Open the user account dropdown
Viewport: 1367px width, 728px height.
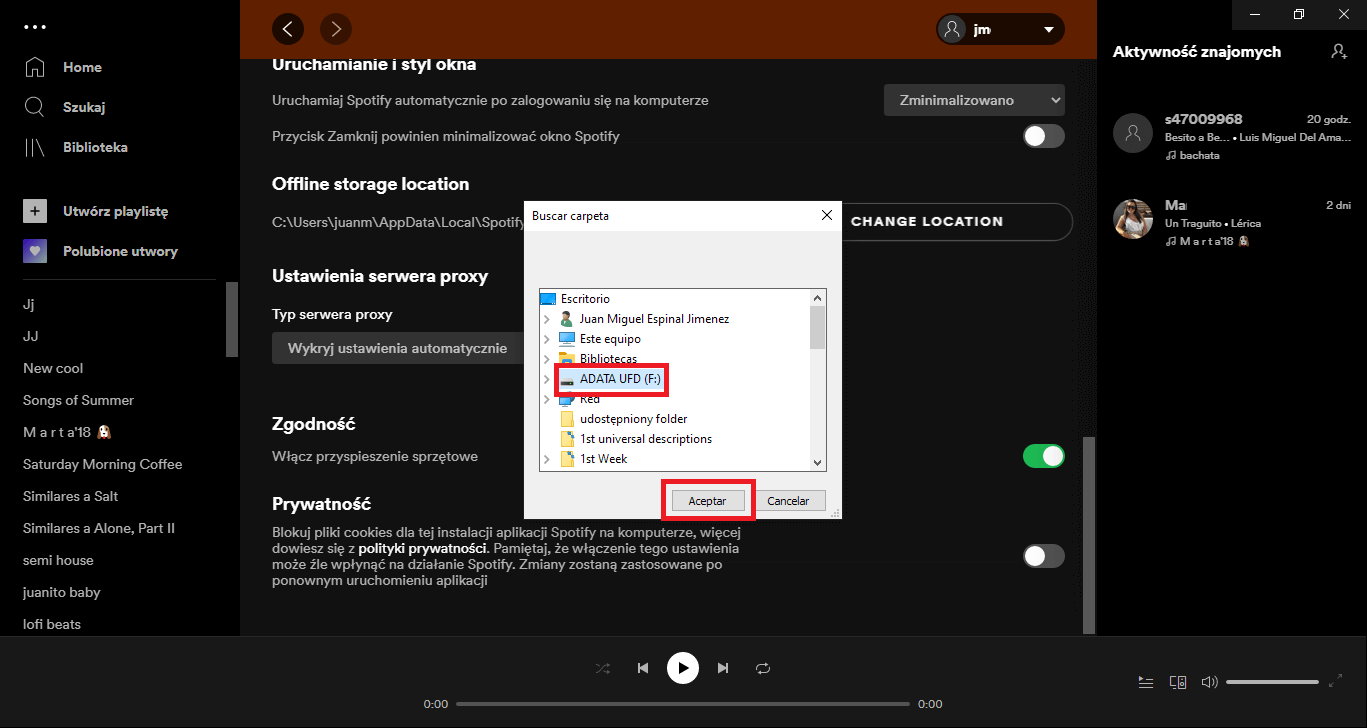tap(1000, 29)
